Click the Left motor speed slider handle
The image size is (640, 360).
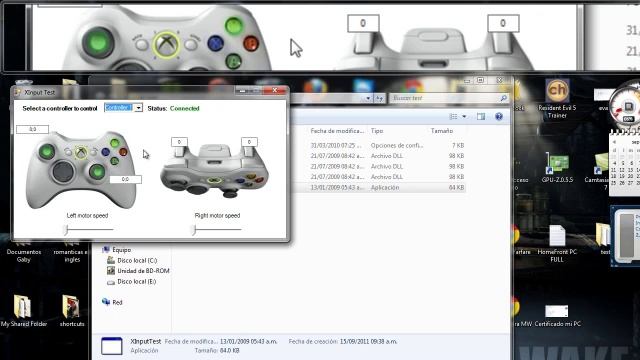tap(66, 230)
